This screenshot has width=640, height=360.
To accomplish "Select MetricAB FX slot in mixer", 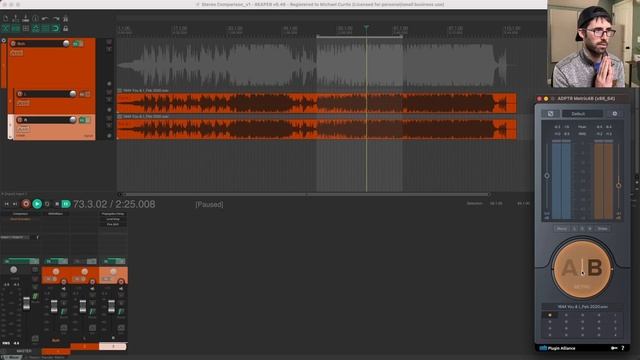I will click(x=56, y=214).
